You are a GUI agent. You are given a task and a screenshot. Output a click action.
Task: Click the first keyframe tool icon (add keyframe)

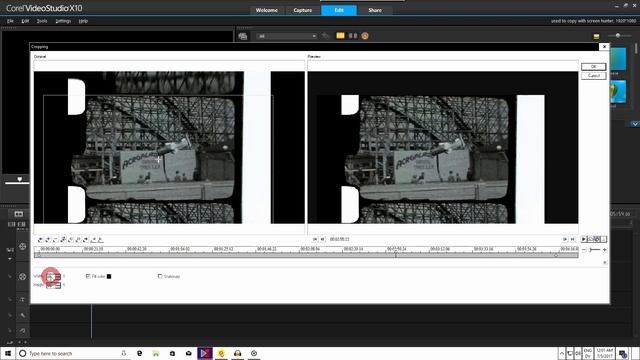click(x=40, y=240)
